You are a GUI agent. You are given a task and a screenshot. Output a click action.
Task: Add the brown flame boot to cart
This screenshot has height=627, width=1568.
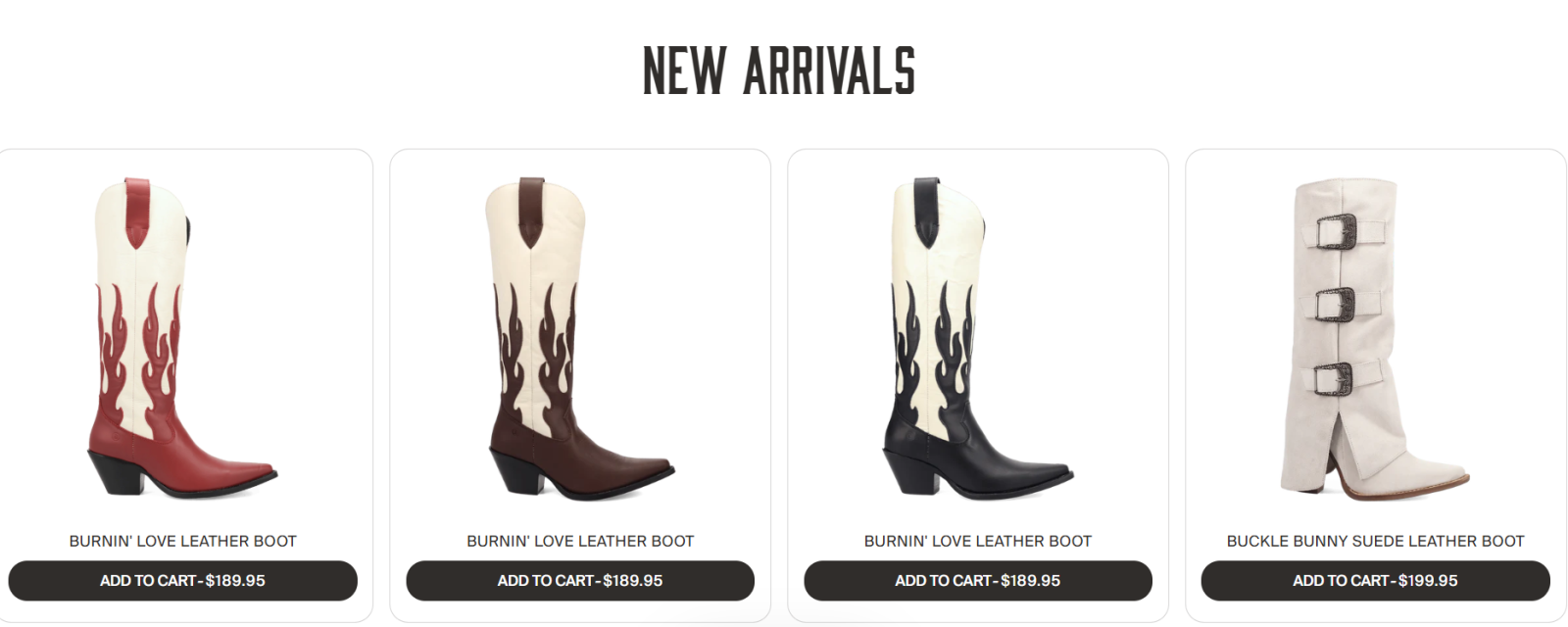click(580, 581)
